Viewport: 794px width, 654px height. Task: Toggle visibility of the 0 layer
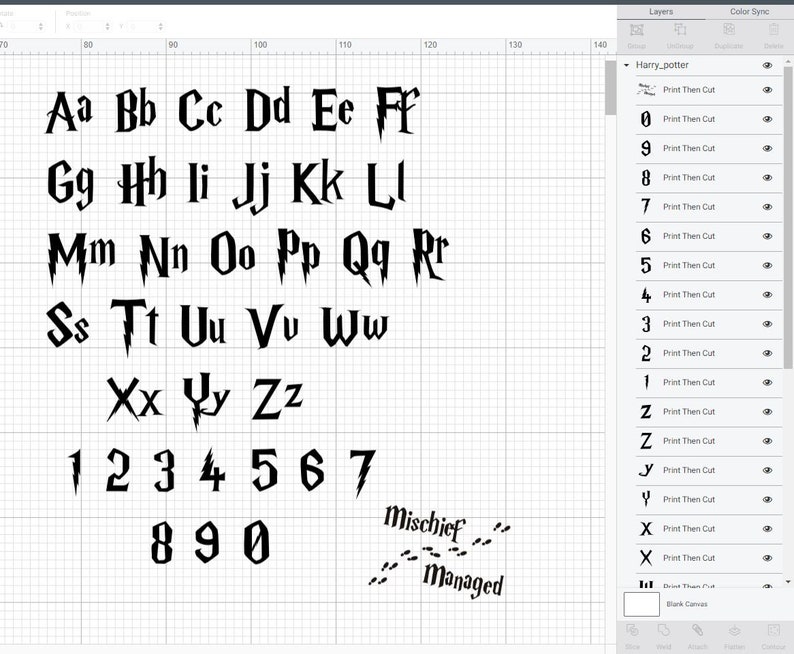tap(767, 119)
